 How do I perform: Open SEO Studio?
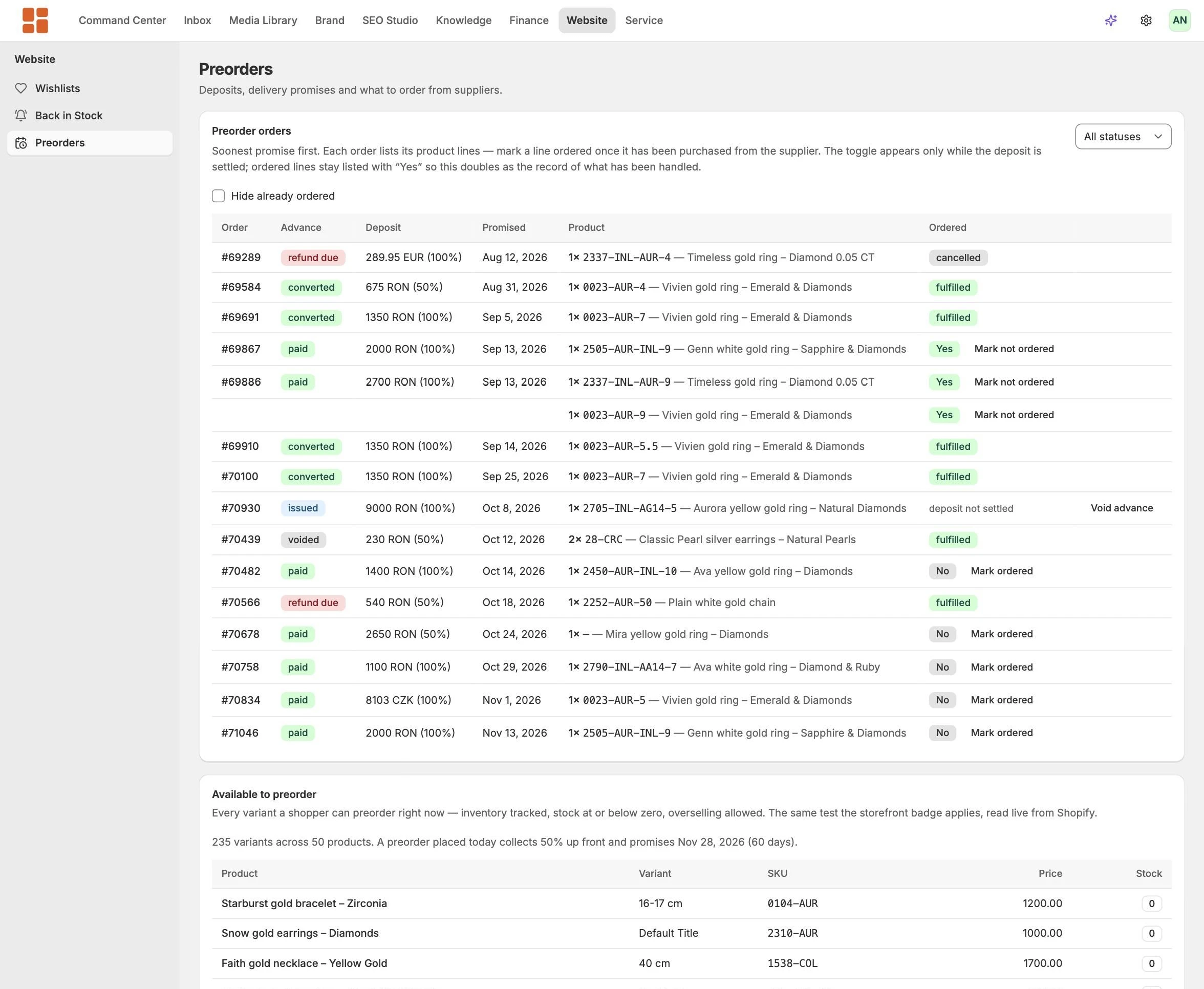(390, 20)
